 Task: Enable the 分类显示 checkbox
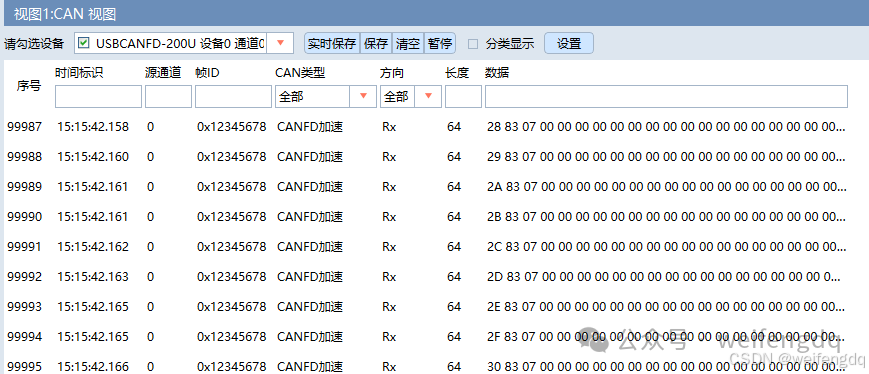click(473, 44)
